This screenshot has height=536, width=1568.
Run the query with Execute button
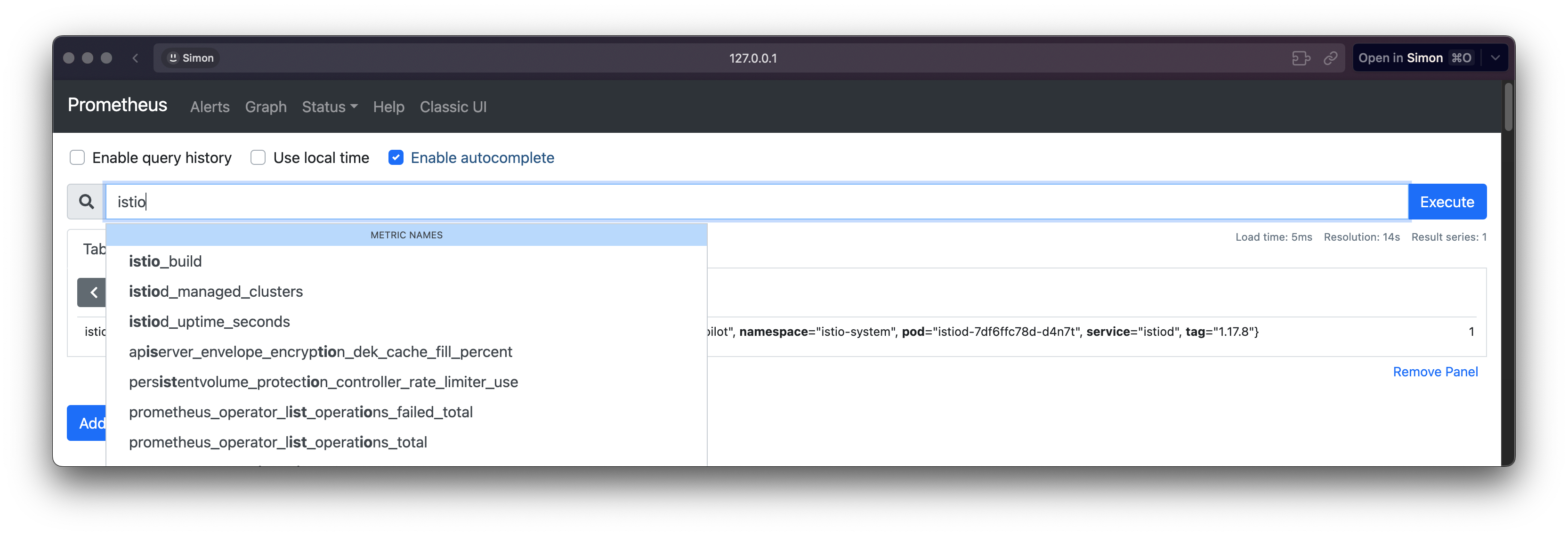click(1447, 202)
